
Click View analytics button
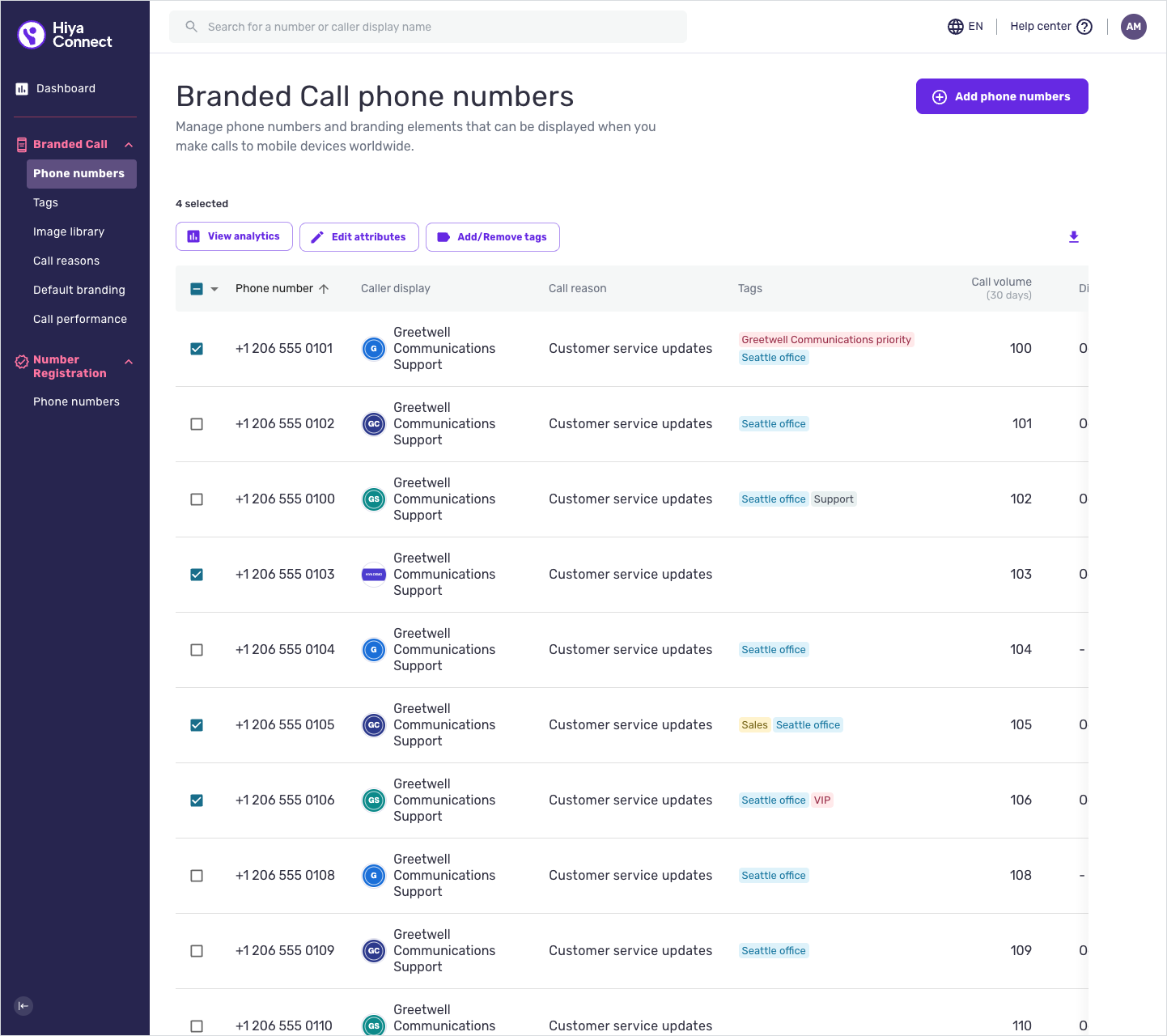pyautogui.click(x=234, y=236)
